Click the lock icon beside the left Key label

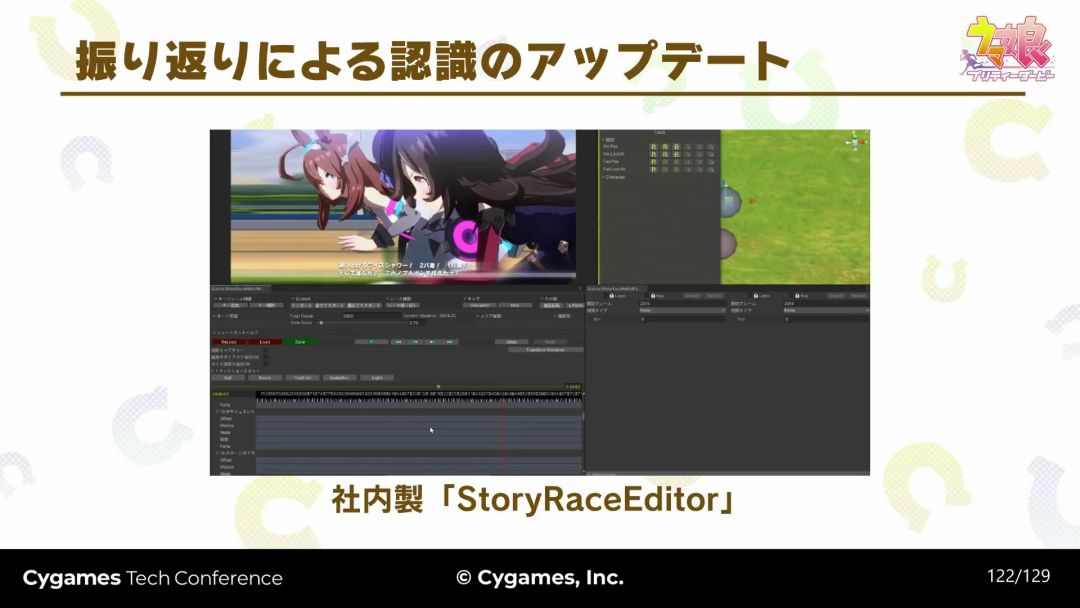(x=655, y=296)
